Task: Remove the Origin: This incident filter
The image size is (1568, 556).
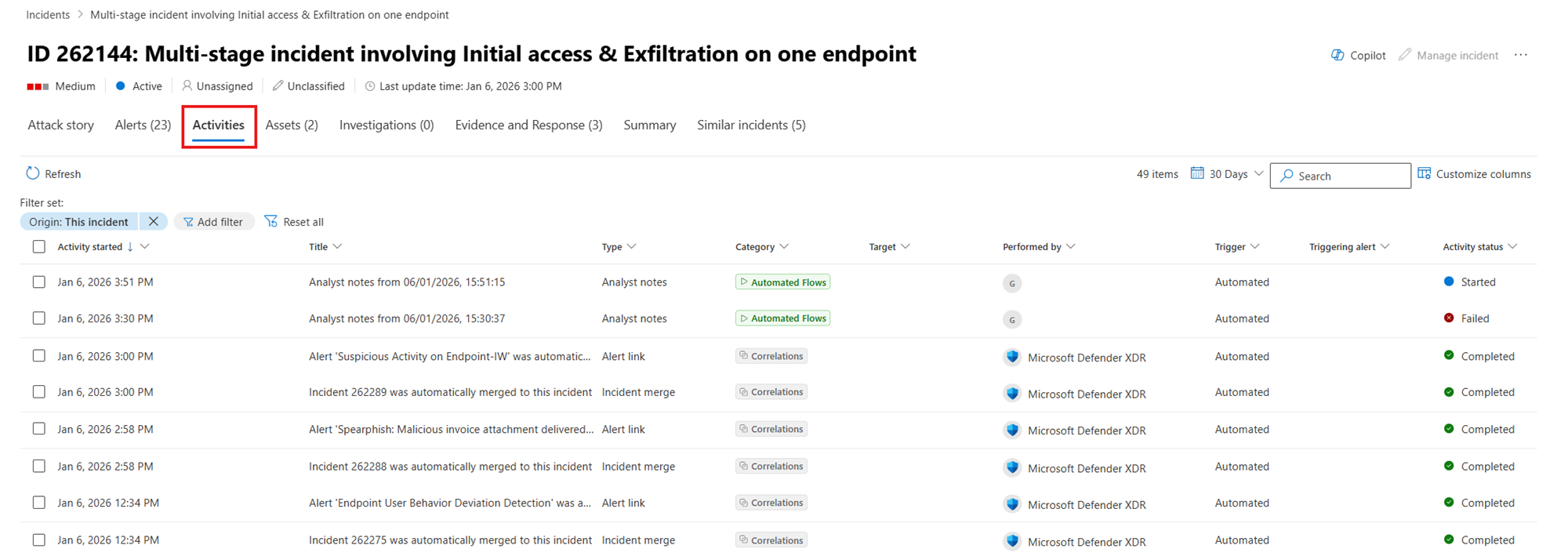Action: click(x=154, y=222)
